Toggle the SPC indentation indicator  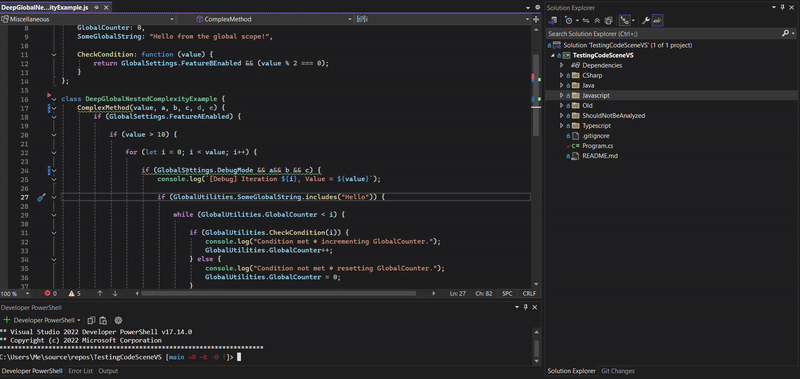pyautogui.click(x=507, y=294)
